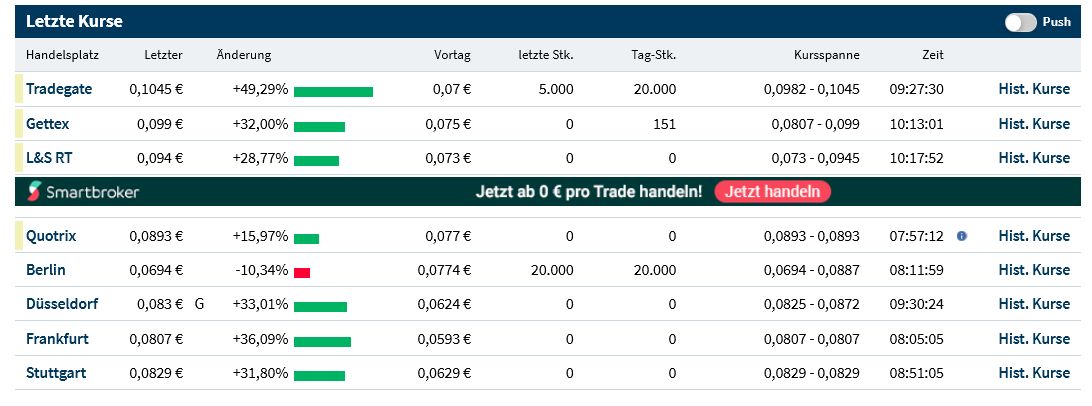This screenshot has width=1092, height=406.
Task: Open the Berlin exchange link
Action: click(x=44, y=270)
